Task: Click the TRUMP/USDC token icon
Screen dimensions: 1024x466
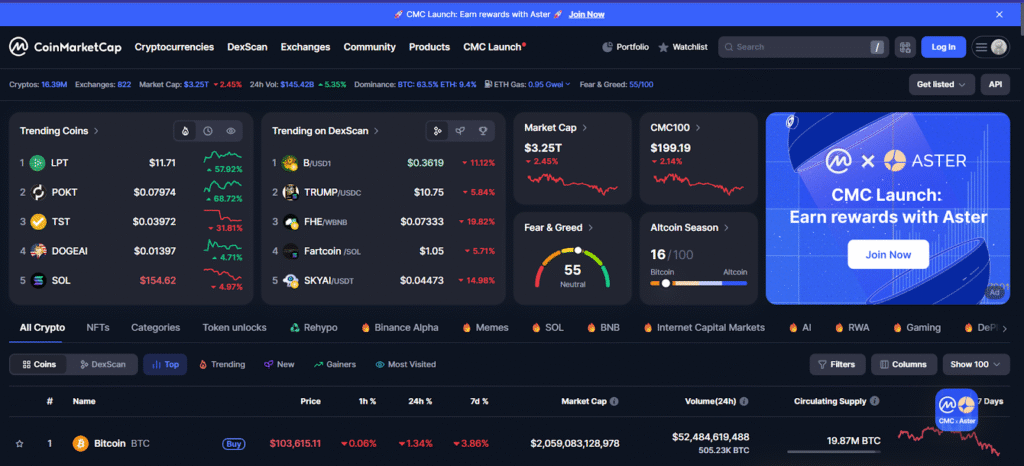Action: (291, 193)
